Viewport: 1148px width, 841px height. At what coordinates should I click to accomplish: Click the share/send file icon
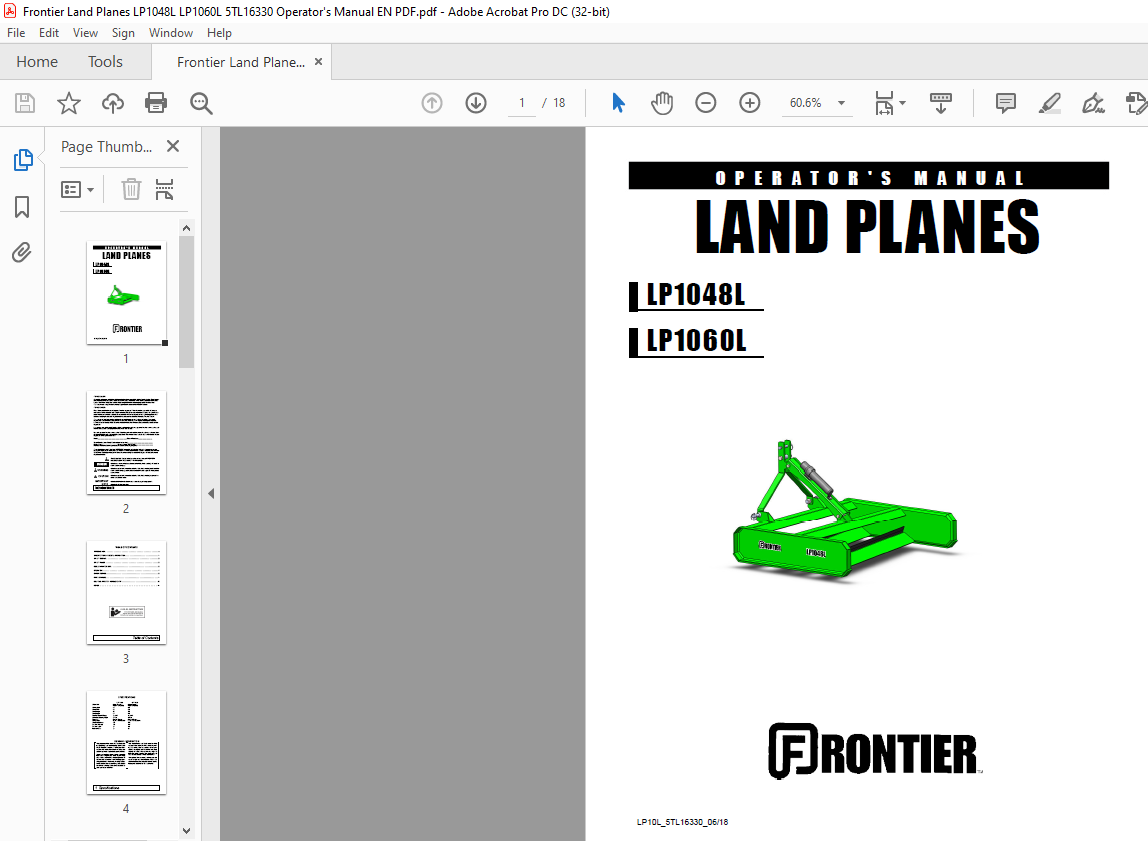pyautogui.click(x=1136, y=103)
